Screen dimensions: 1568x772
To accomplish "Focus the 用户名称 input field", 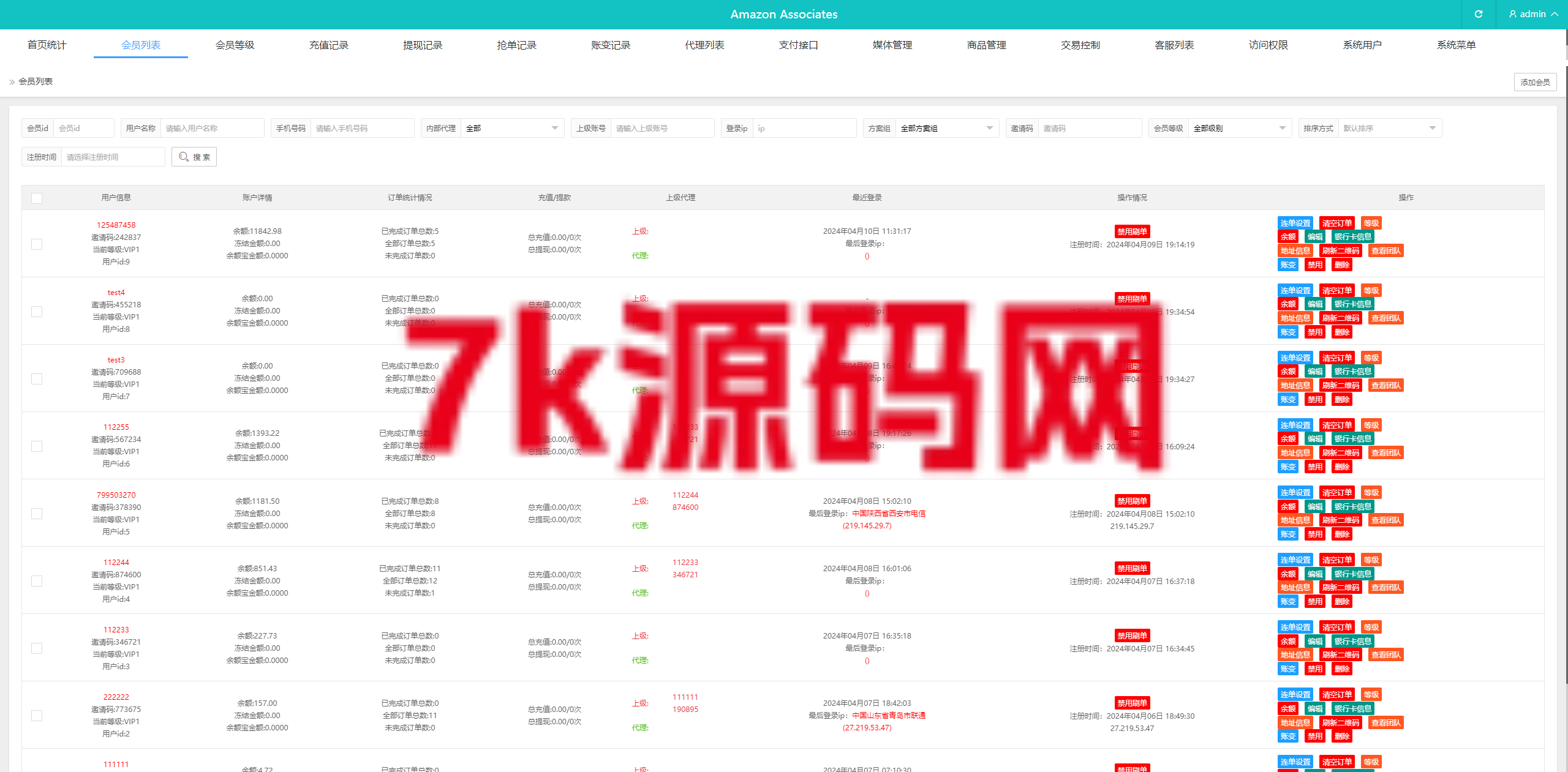I will click(x=212, y=128).
